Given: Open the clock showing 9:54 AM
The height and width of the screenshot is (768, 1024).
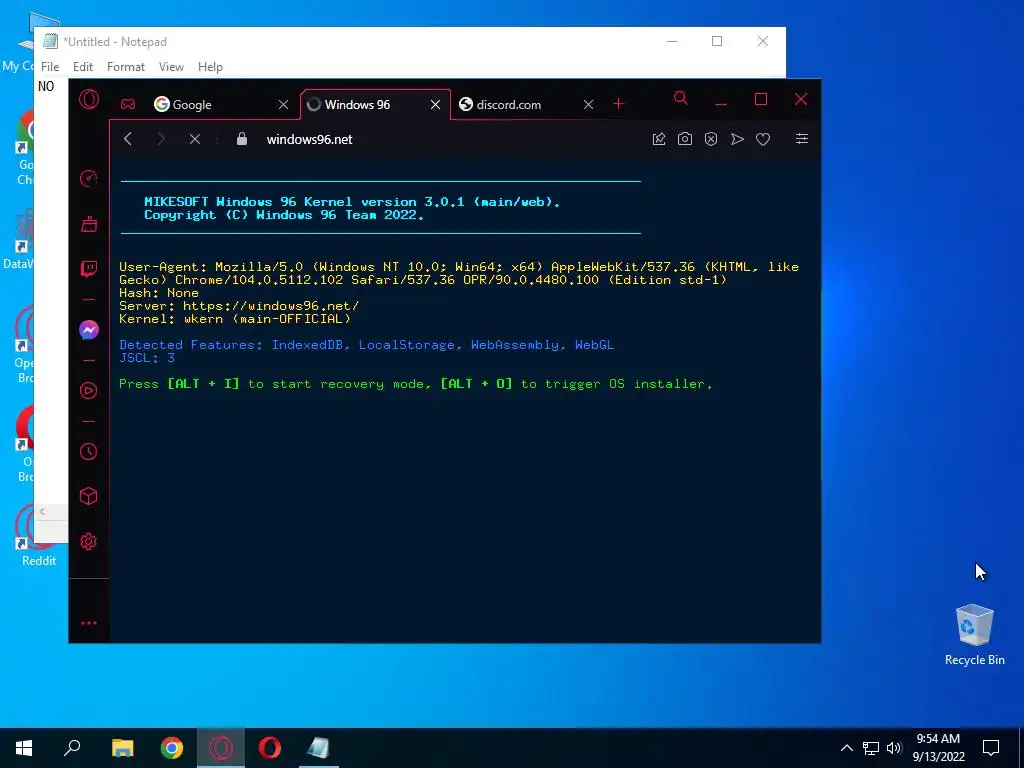Looking at the screenshot, I should [x=938, y=748].
